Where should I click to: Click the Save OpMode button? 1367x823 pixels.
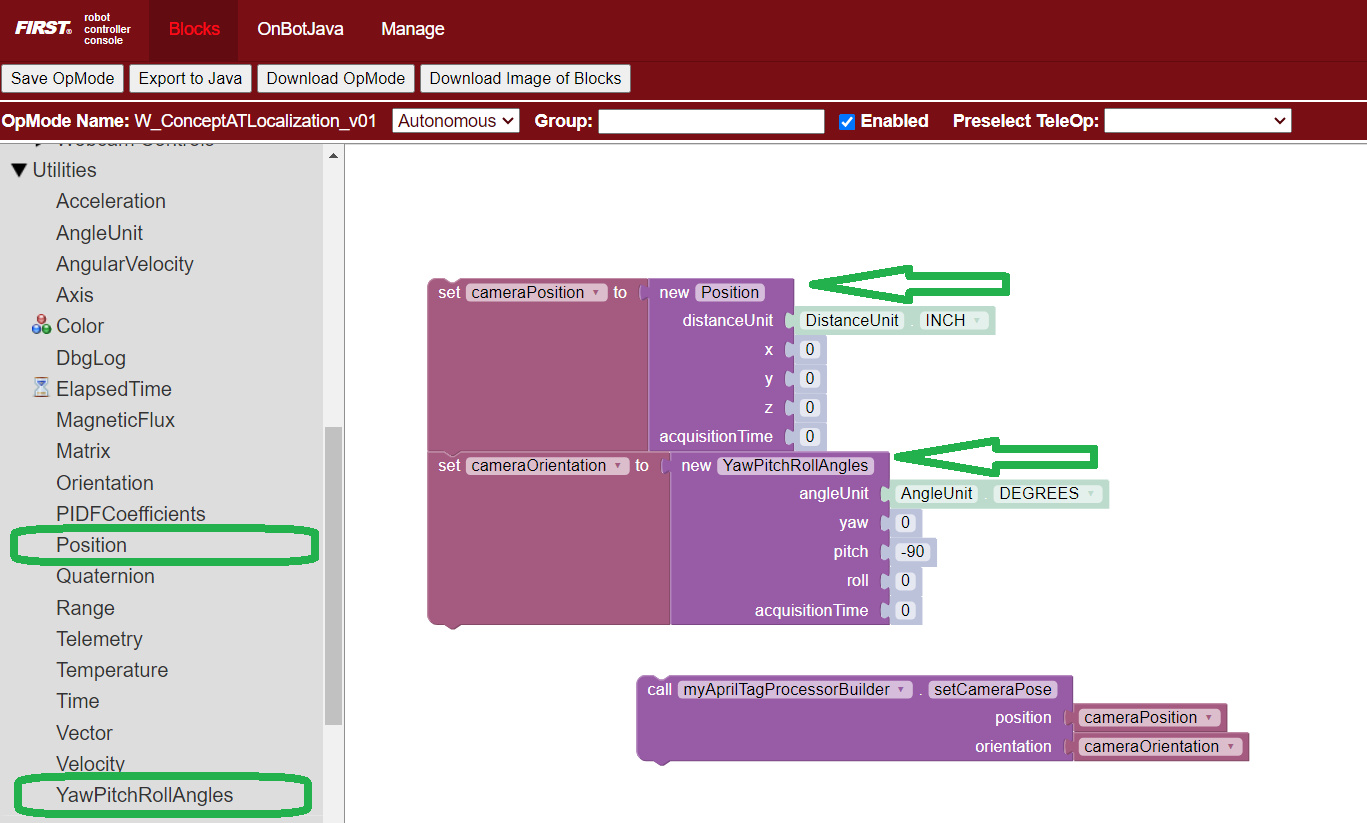tap(63, 78)
